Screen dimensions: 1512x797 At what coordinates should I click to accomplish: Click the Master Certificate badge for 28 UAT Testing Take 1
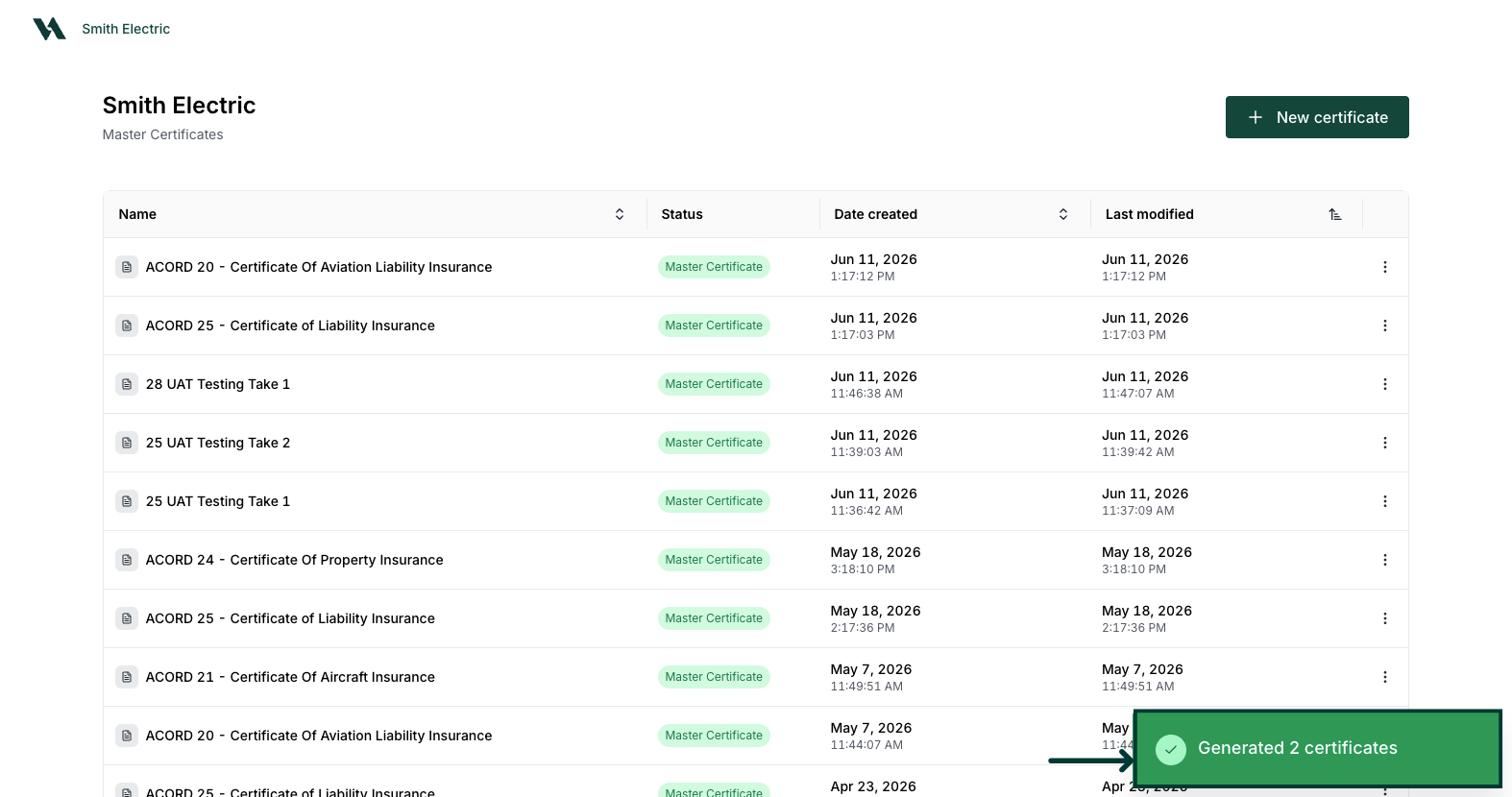coord(714,384)
